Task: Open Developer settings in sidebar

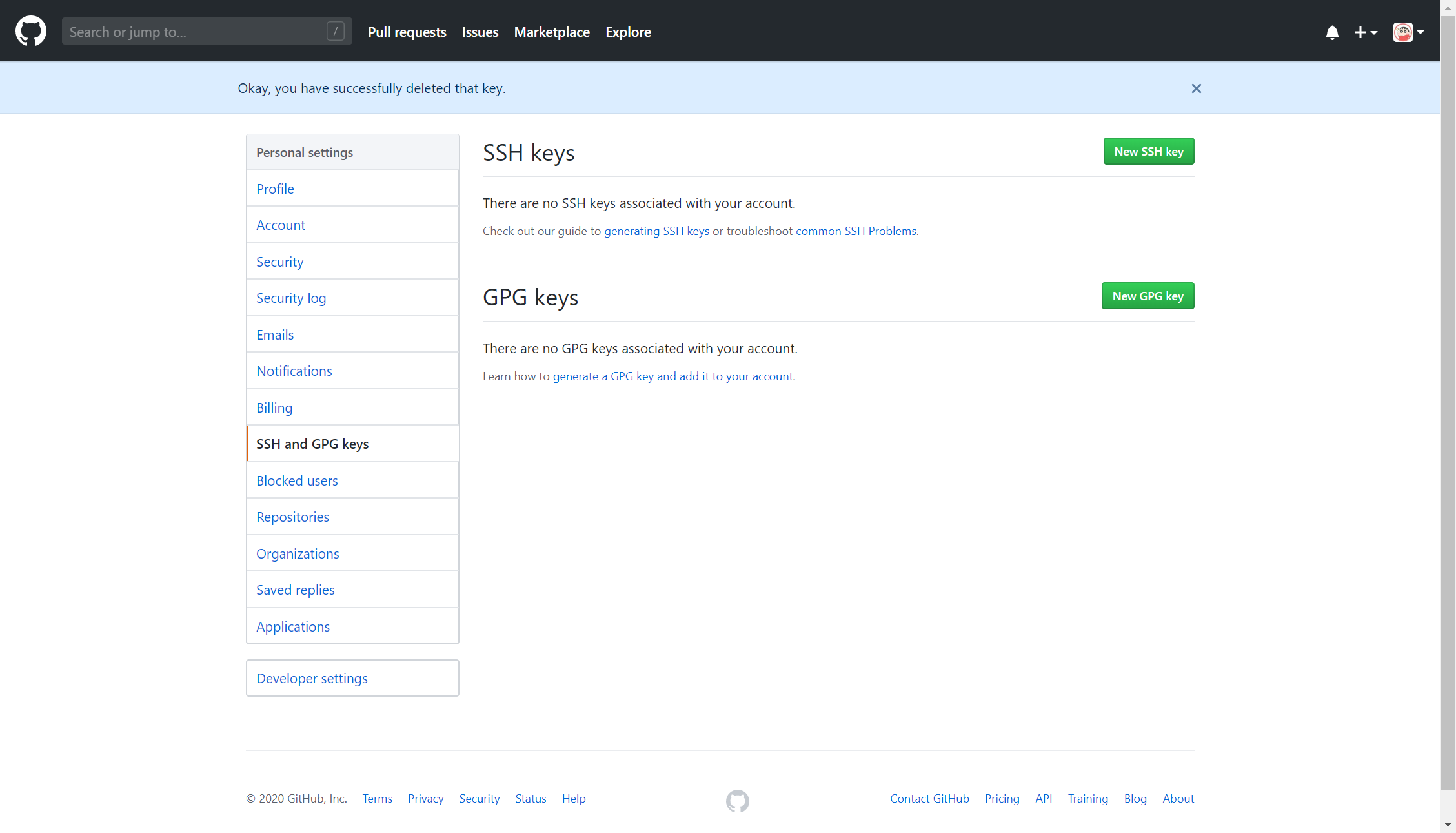Action: pyautogui.click(x=312, y=678)
